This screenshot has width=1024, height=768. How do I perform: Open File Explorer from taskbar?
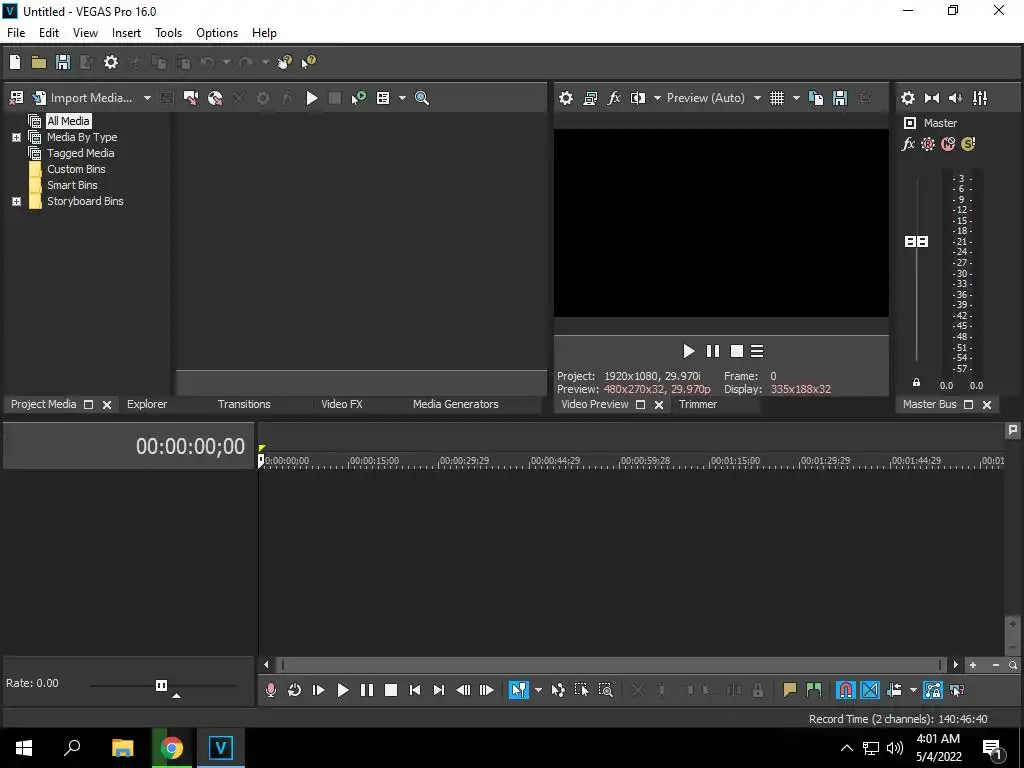point(122,748)
